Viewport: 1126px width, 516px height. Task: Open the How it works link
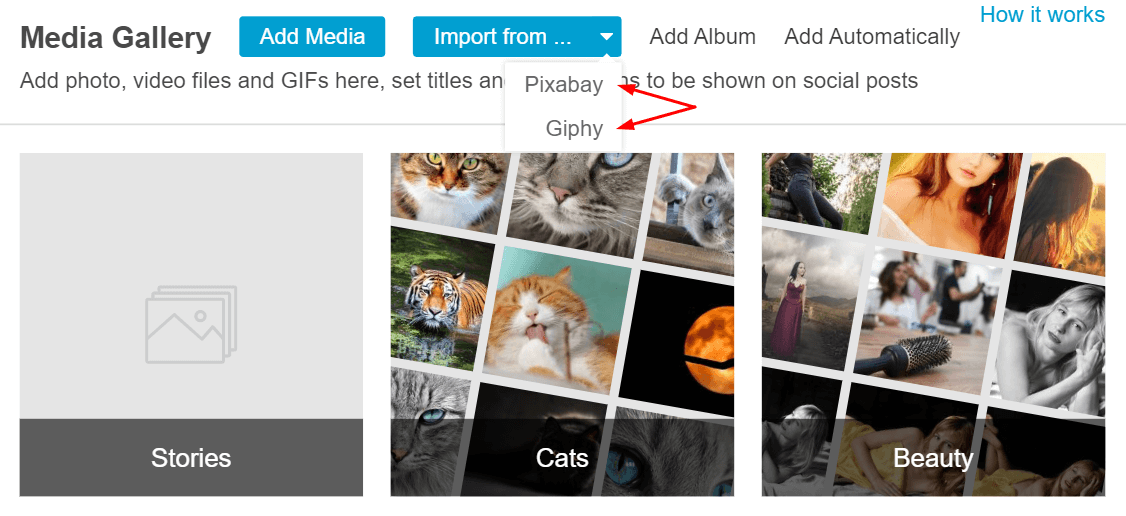[1042, 14]
